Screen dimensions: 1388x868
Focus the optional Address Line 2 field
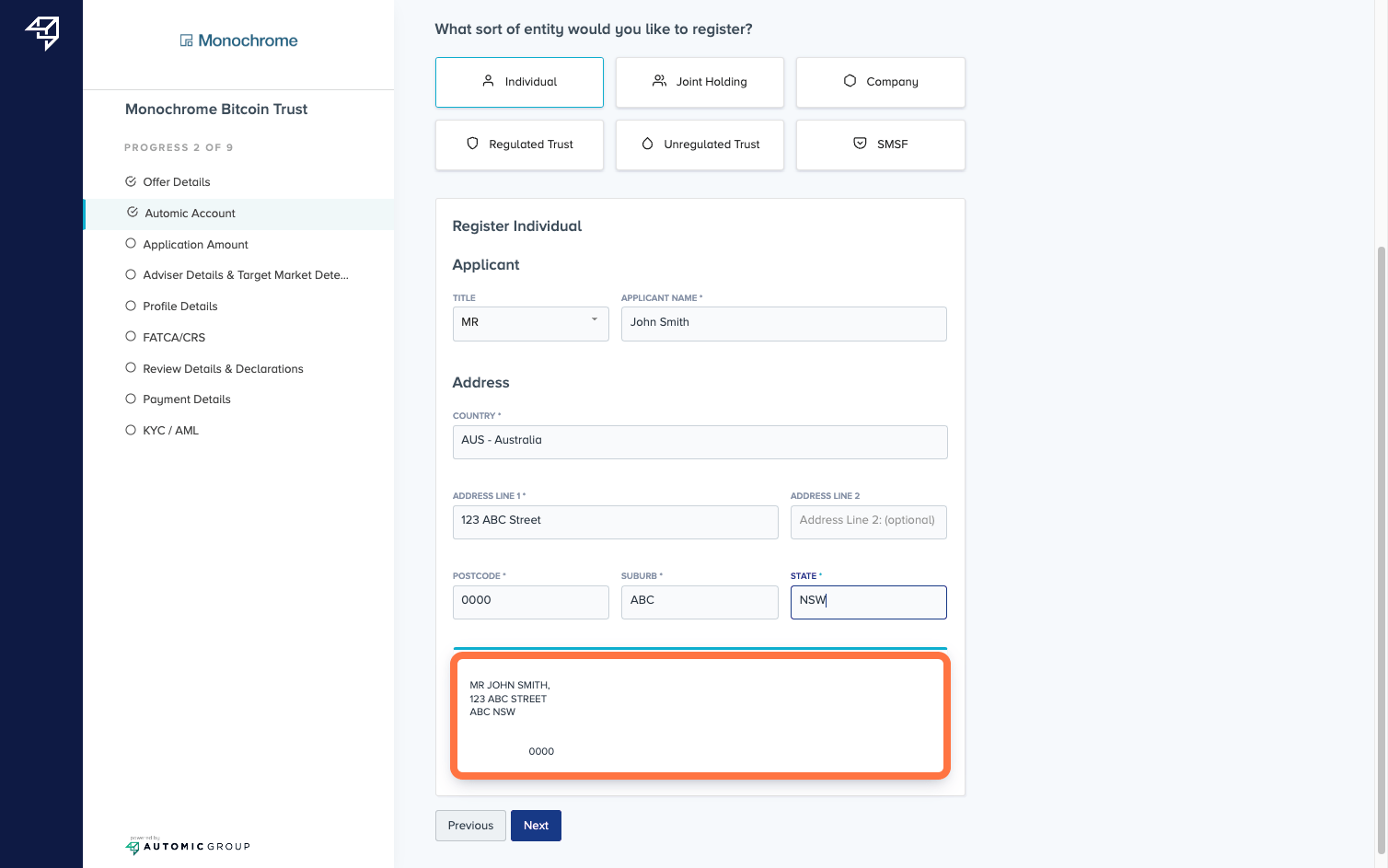coord(868,522)
